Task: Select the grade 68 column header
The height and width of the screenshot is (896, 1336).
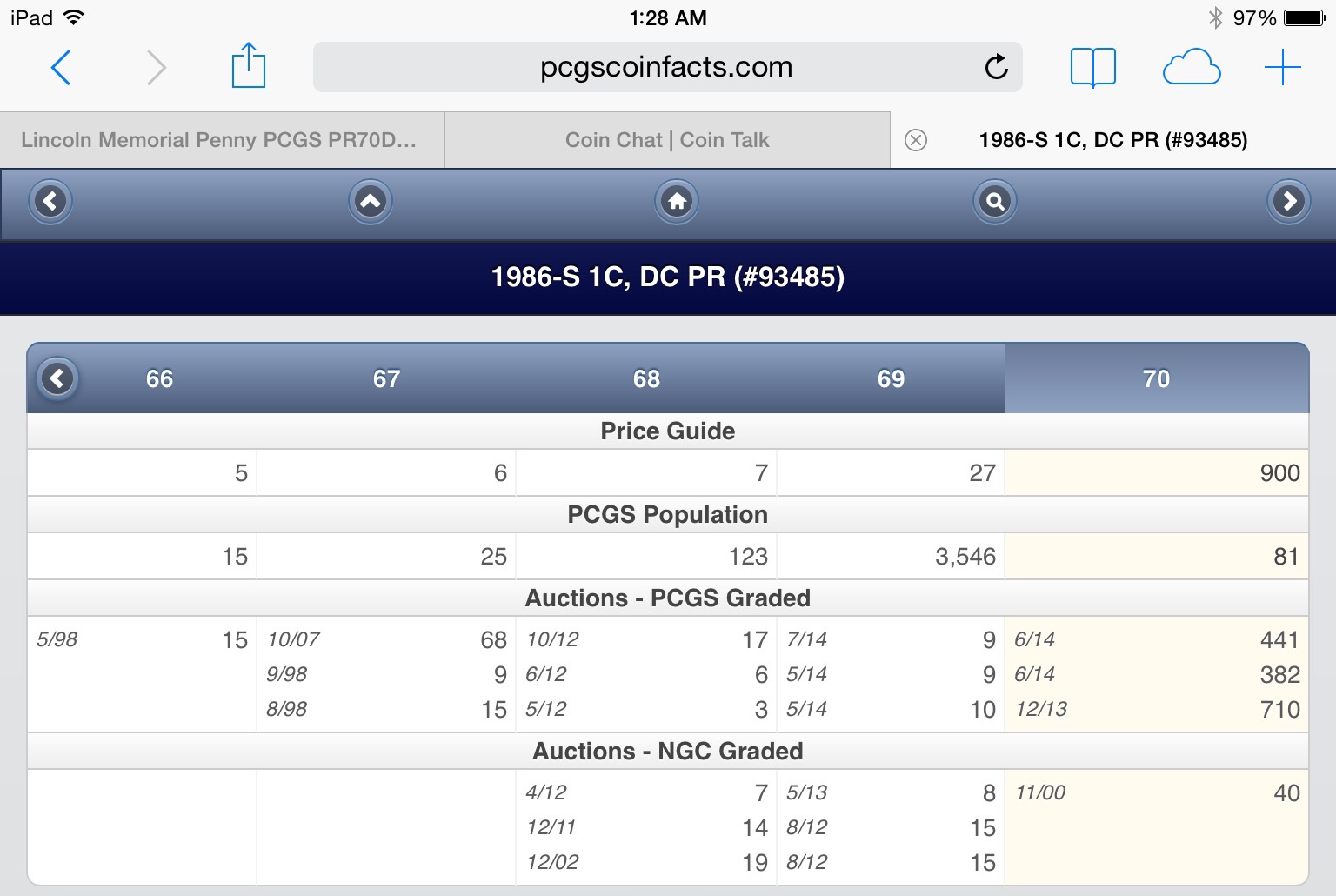Action: 646,378
